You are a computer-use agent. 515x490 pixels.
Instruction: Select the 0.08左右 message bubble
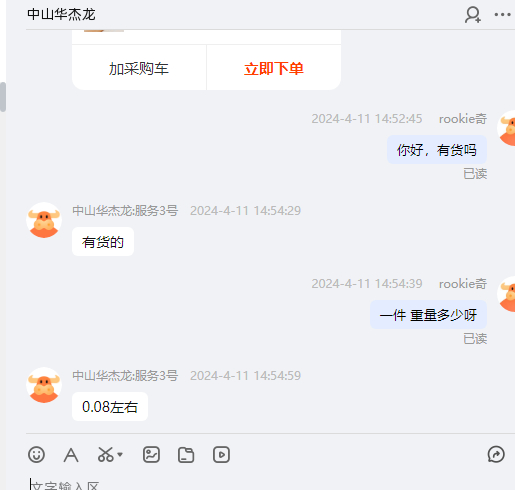click(110, 407)
